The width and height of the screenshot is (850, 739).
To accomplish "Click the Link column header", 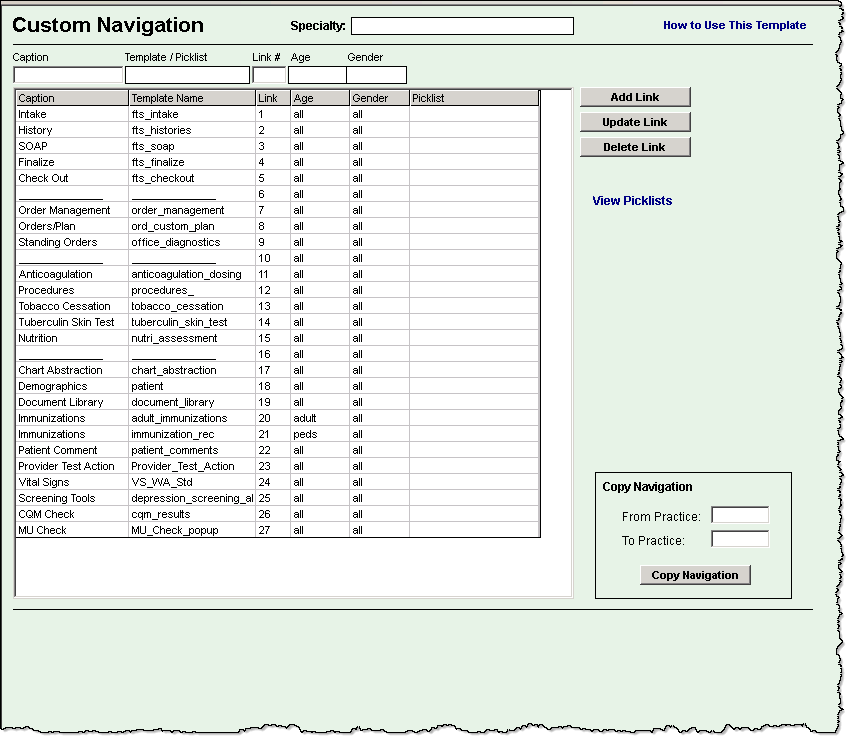I will [x=273, y=98].
